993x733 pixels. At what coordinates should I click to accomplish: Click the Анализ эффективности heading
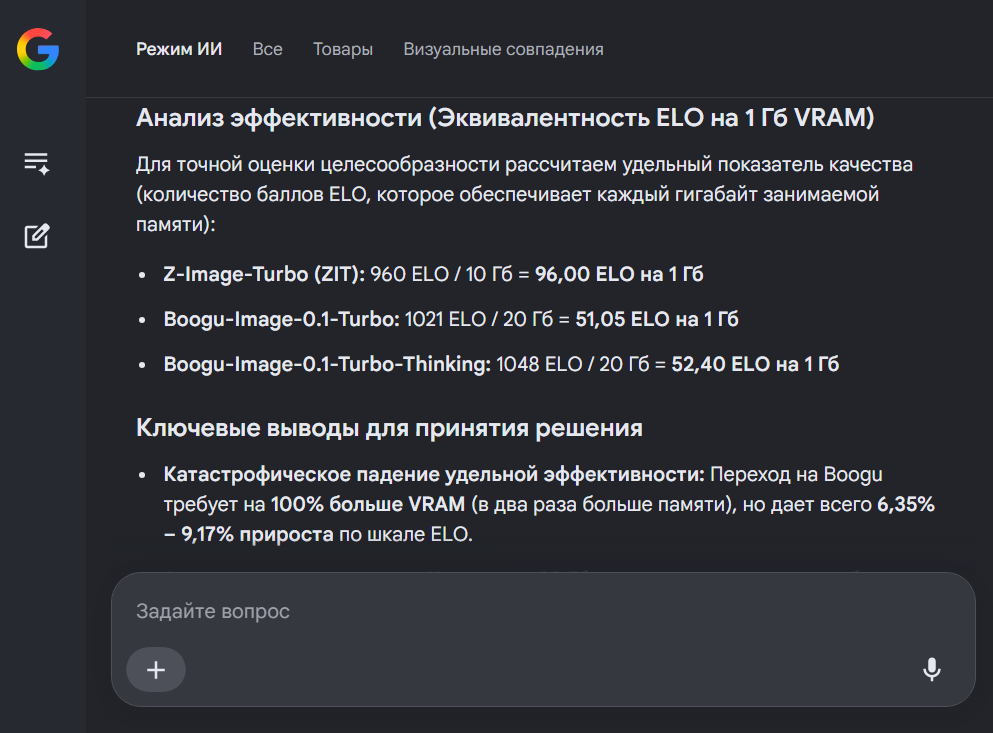click(505, 118)
